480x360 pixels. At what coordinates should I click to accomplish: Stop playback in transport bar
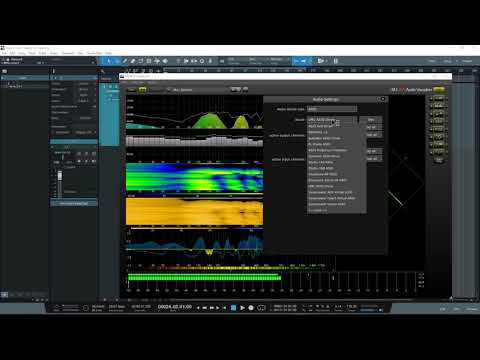point(233,308)
